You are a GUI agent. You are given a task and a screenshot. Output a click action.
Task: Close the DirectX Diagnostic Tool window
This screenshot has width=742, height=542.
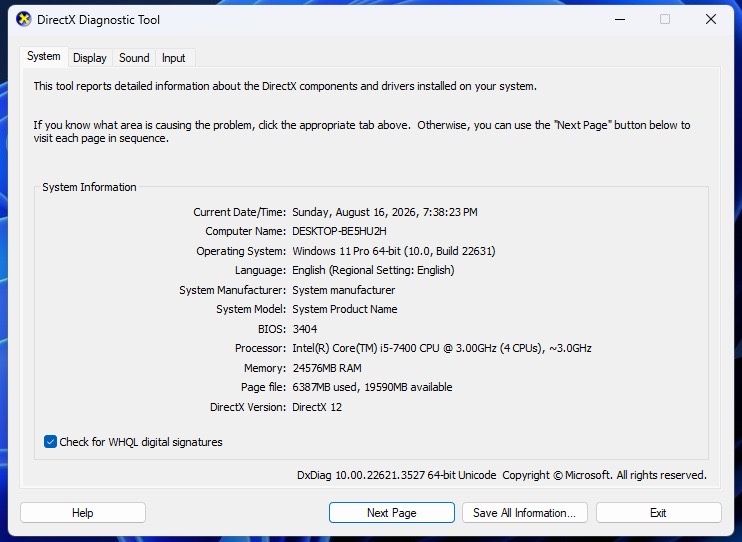tap(711, 19)
